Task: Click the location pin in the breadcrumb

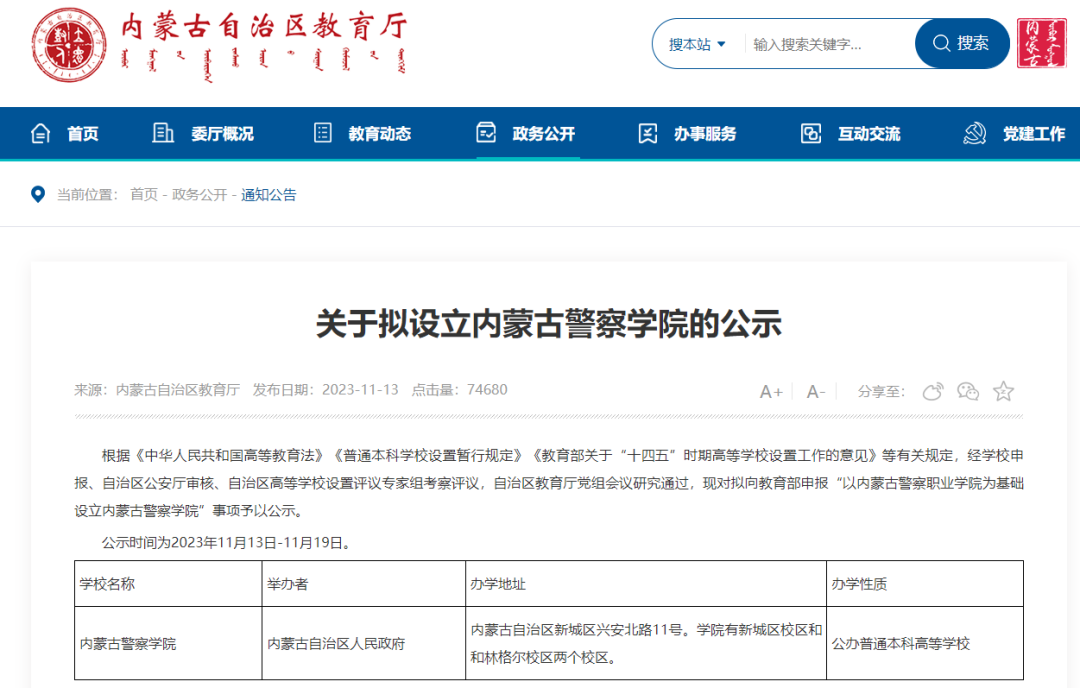Action: pos(37,194)
